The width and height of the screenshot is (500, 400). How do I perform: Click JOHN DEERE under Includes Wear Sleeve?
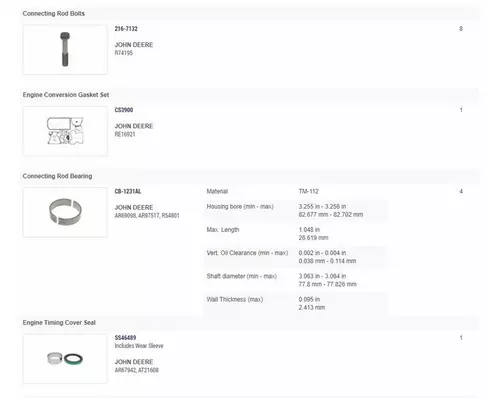coord(134,362)
